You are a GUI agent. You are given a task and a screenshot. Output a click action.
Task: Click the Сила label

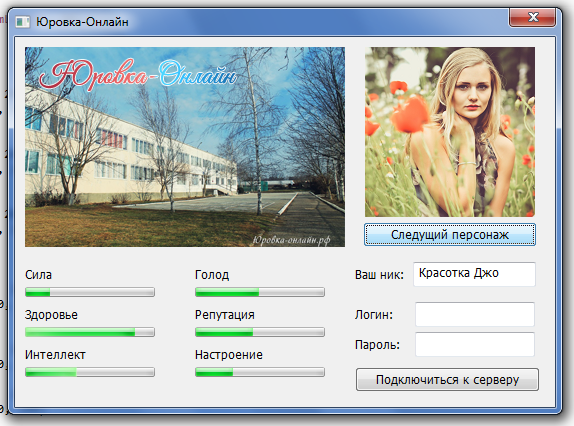pyautogui.click(x=38, y=275)
